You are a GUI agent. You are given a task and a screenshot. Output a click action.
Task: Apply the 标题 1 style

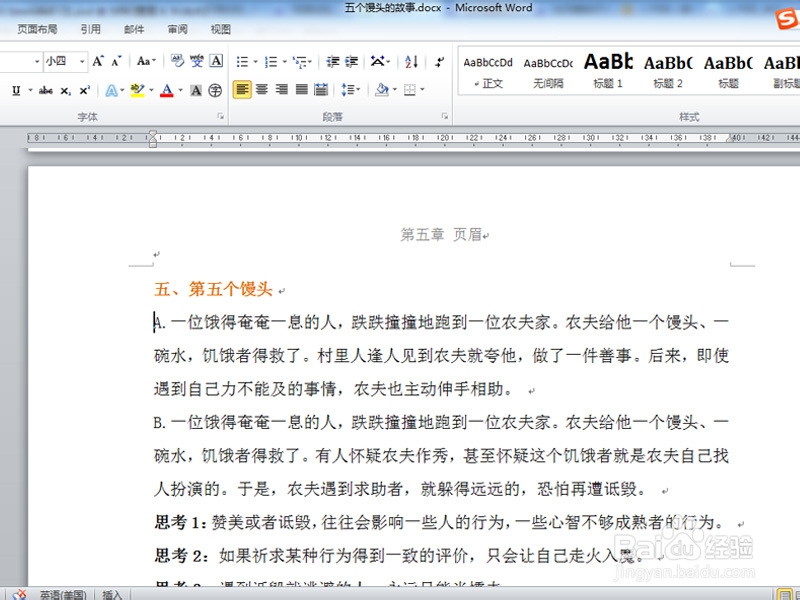(x=608, y=70)
